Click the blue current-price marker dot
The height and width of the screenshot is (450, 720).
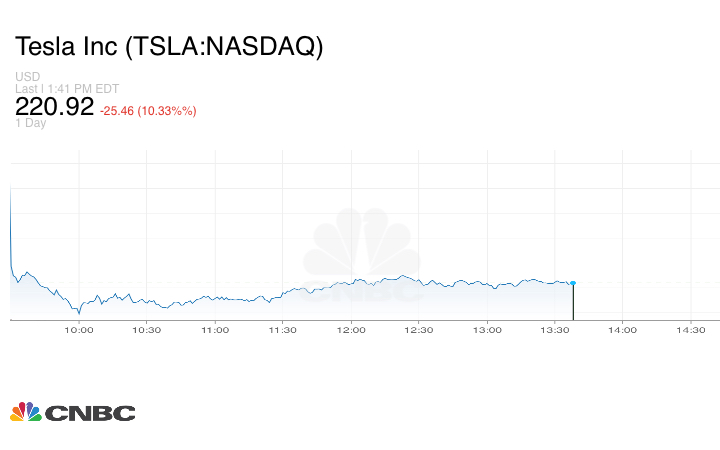pyautogui.click(x=573, y=283)
